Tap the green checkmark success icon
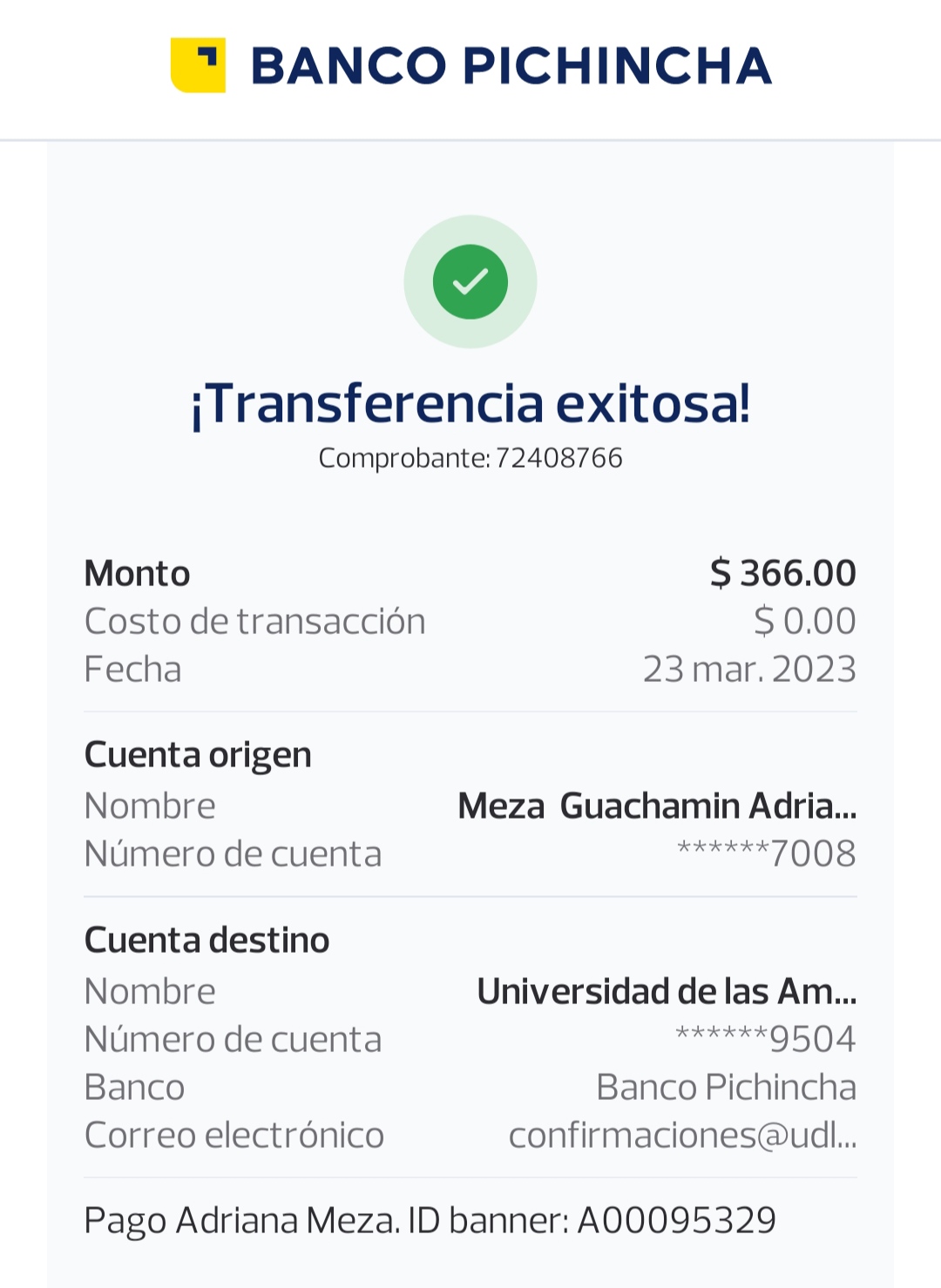 click(470, 281)
